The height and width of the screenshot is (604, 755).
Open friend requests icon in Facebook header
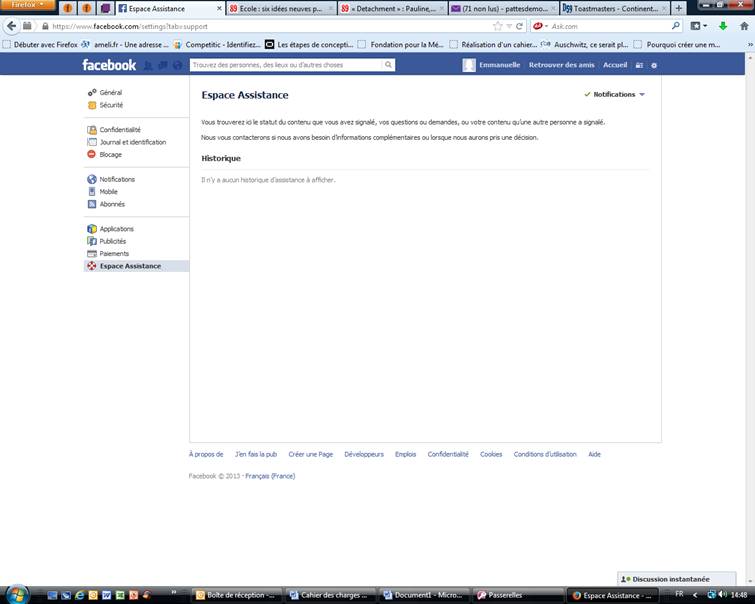[x=148, y=65]
